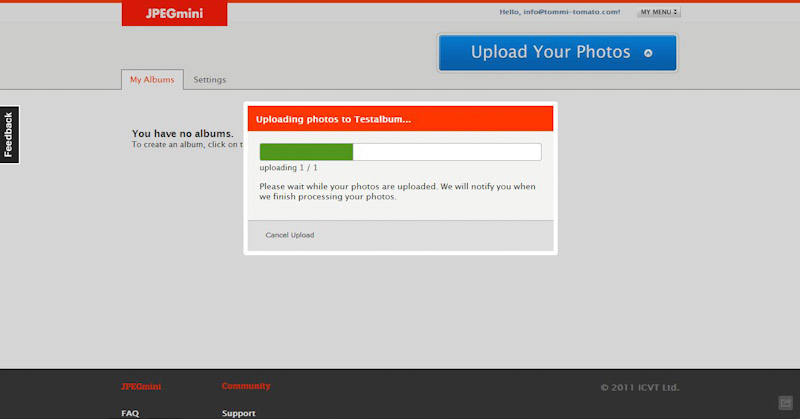The height and width of the screenshot is (419, 800).
Task: Click the green upload progress bar
Action: [x=401, y=152]
